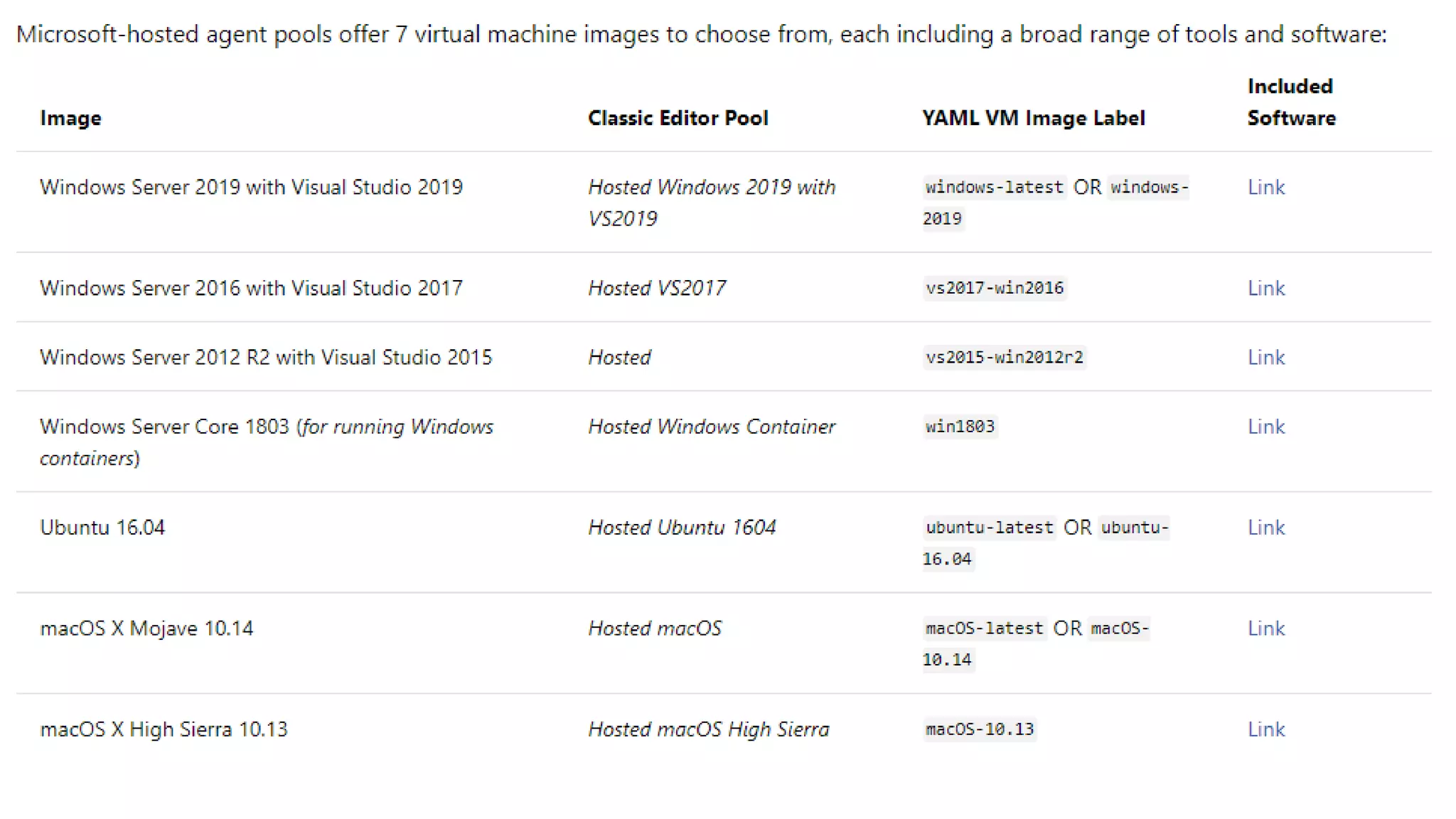This screenshot has height=819, width=1456.
Task: Open the Link in the Ubuntu 16.04 row
Action: [x=1265, y=528]
